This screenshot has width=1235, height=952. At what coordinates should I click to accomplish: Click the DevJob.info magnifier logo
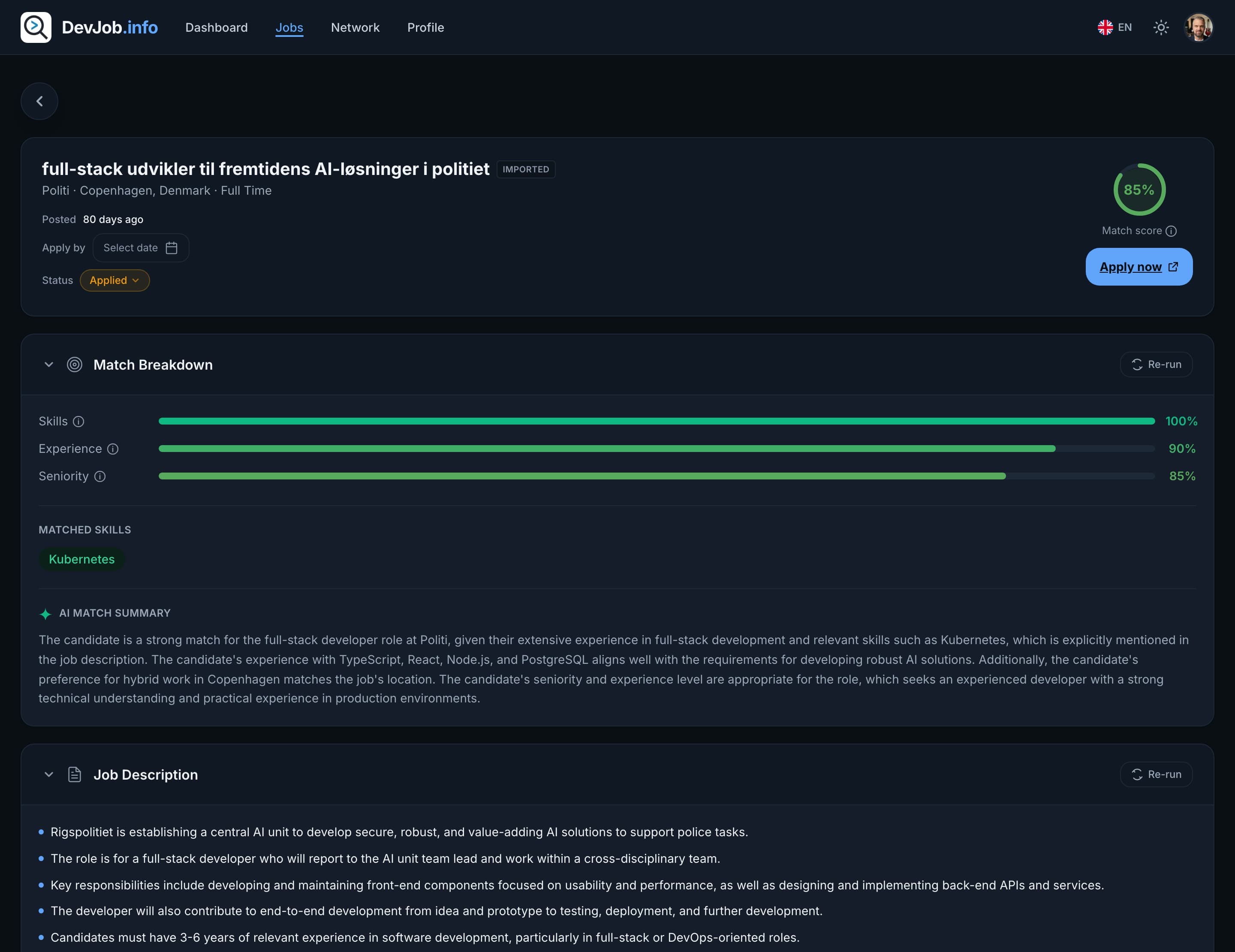(x=36, y=27)
